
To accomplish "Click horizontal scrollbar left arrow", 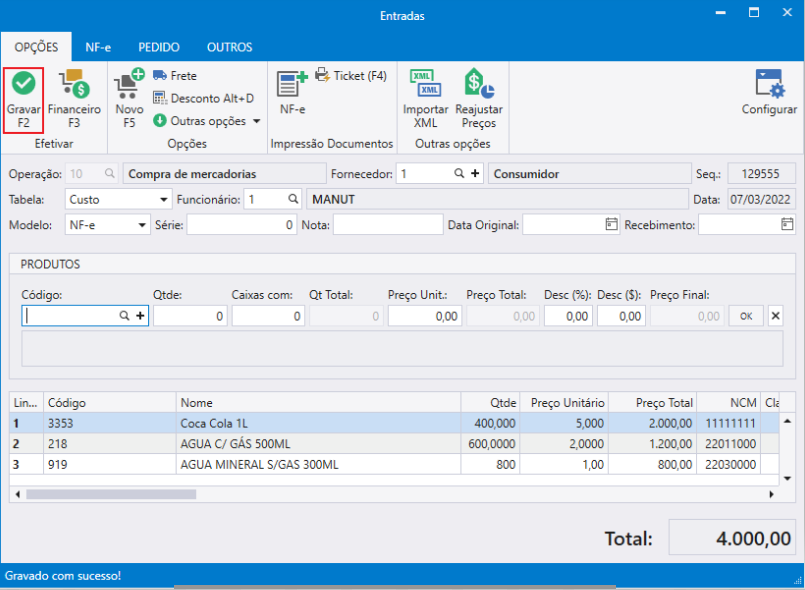I will click(x=17, y=494).
